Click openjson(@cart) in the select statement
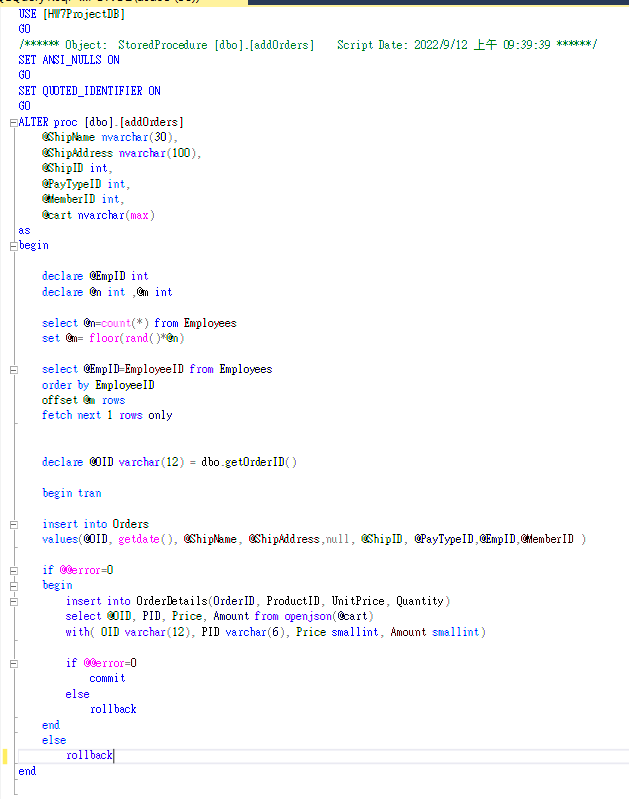Image resolution: width=629 pixels, height=799 pixels. [x=329, y=617]
